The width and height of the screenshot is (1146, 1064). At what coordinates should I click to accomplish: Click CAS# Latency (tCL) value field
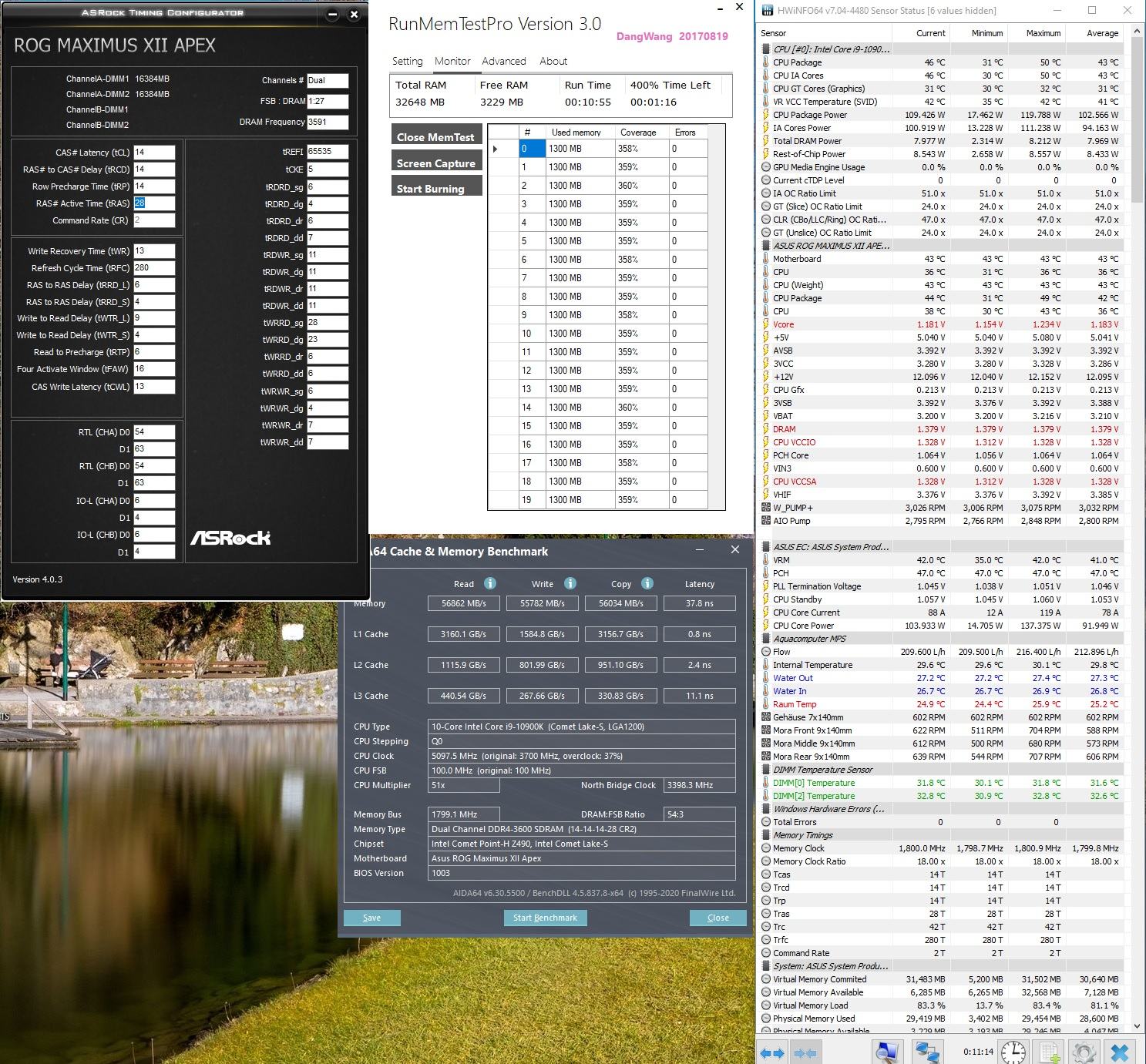click(x=154, y=152)
